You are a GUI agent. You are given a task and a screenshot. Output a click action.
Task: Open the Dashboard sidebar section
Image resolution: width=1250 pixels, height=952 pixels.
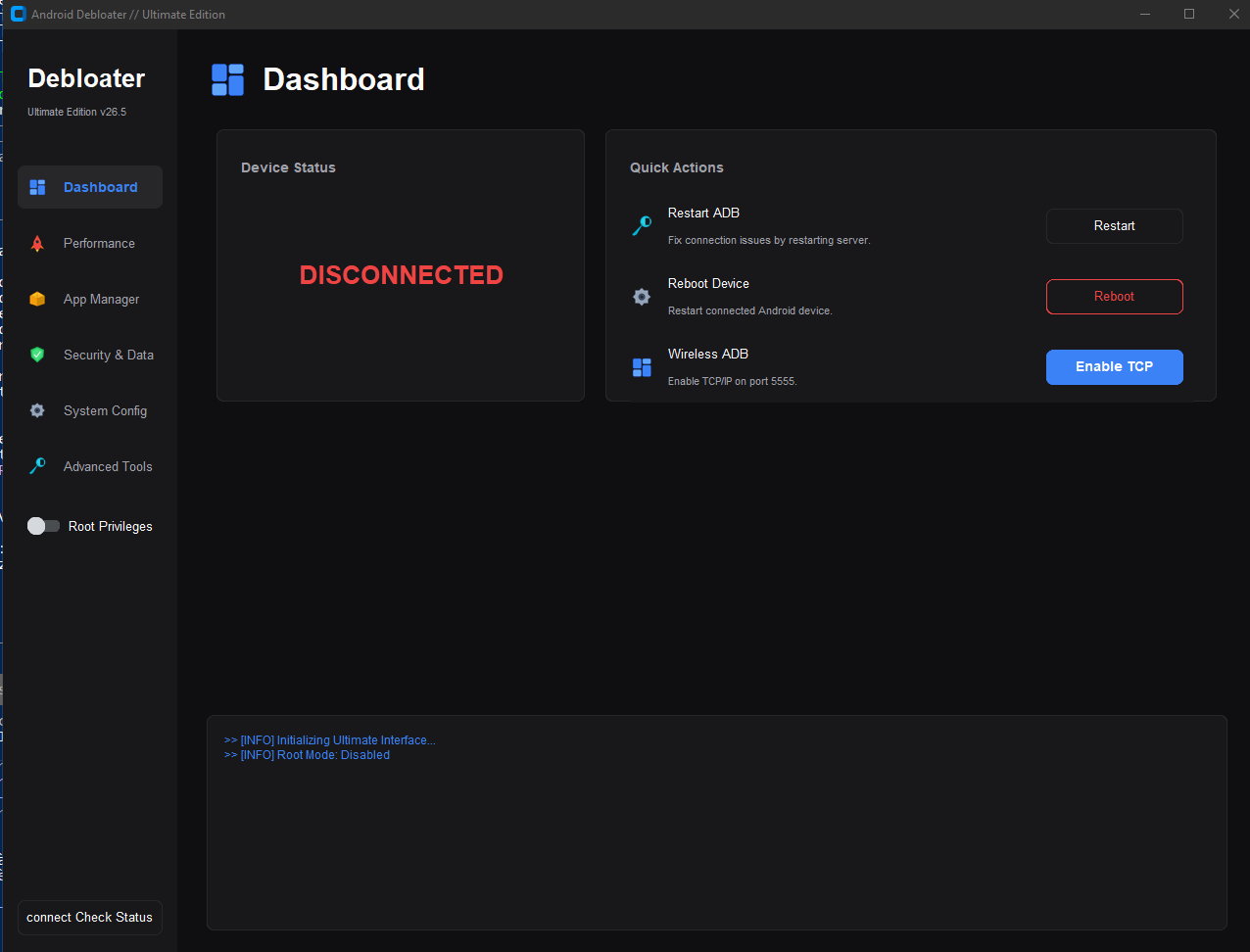click(90, 187)
